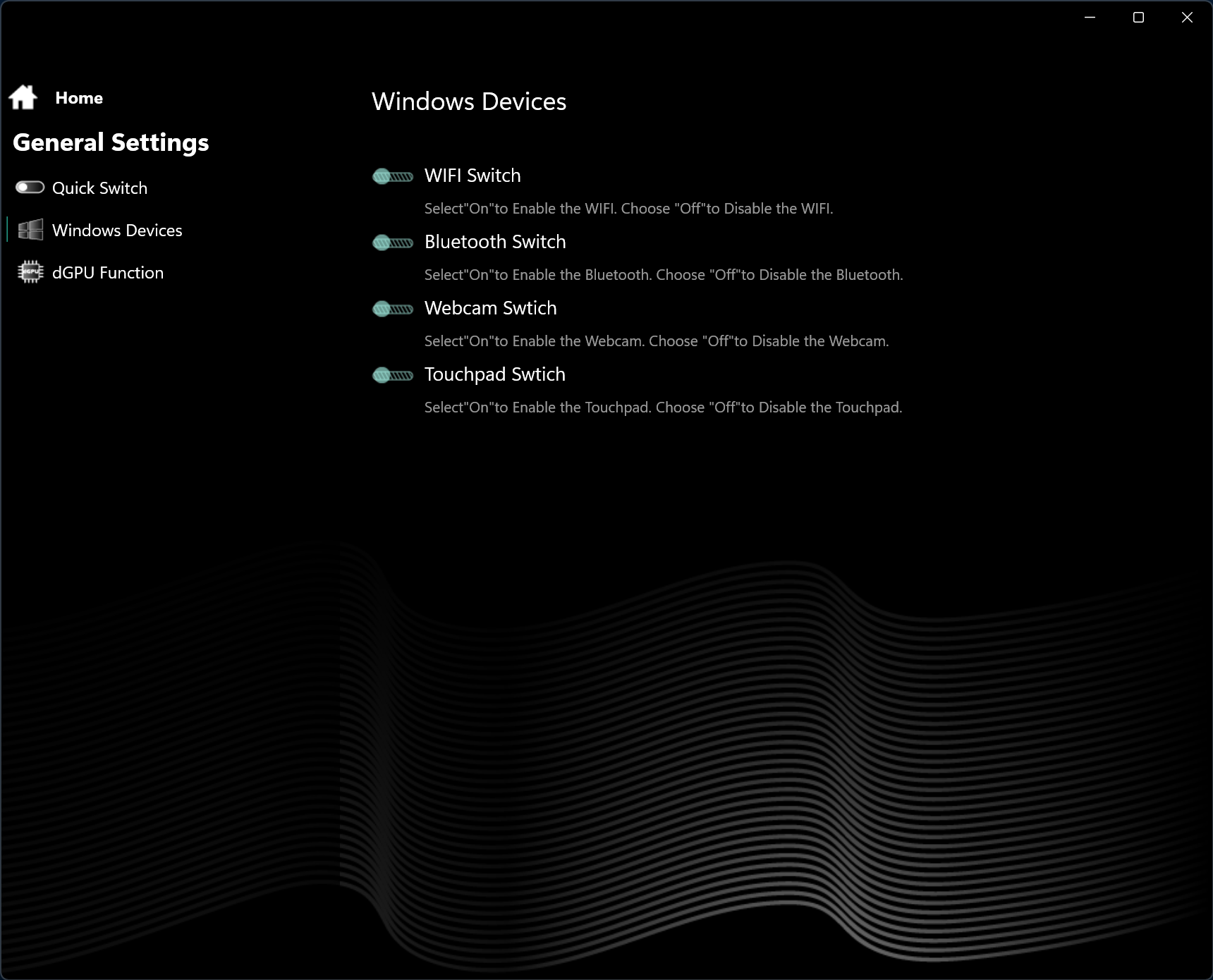The height and width of the screenshot is (980, 1213).
Task: Click the dGPU chip icon
Action: click(x=30, y=272)
